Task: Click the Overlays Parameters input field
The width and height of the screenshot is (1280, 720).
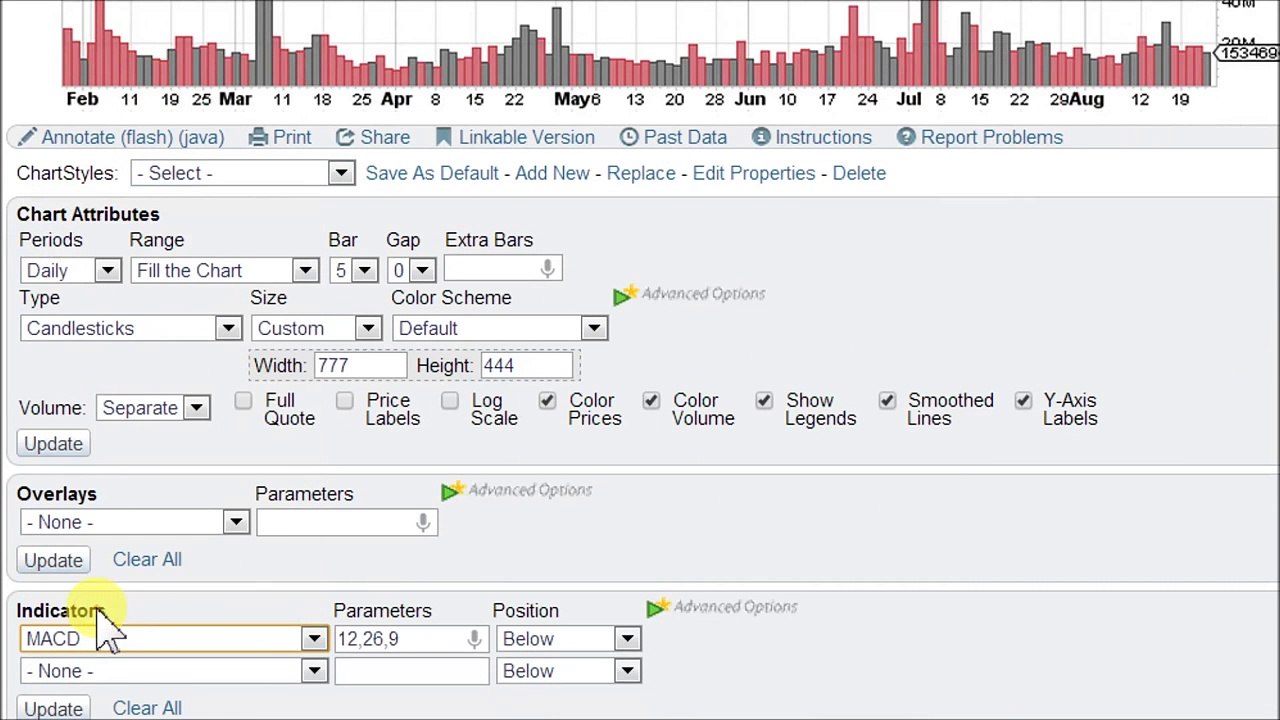Action: point(347,522)
